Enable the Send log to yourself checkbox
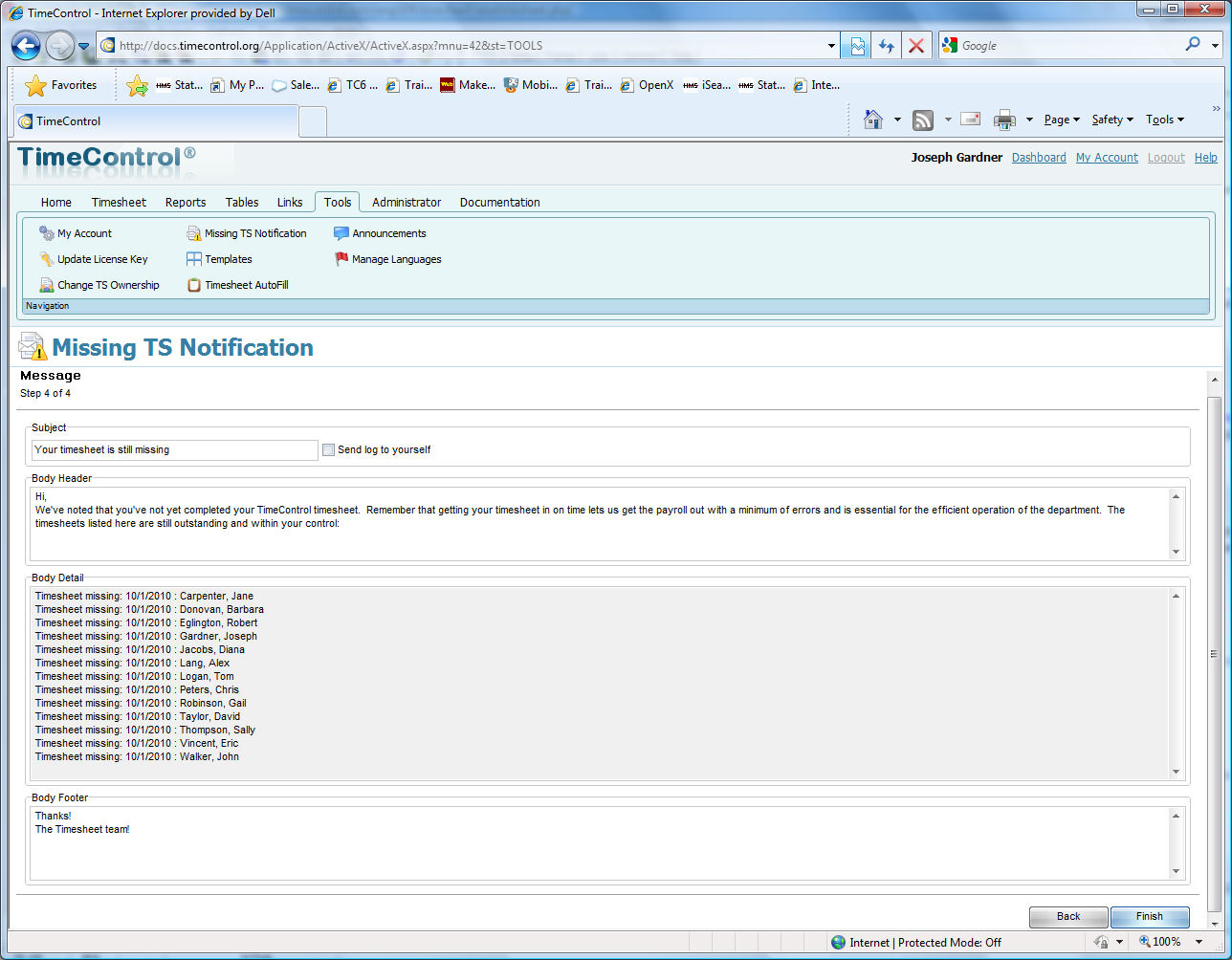The width and height of the screenshot is (1232, 960). (x=328, y=449)
